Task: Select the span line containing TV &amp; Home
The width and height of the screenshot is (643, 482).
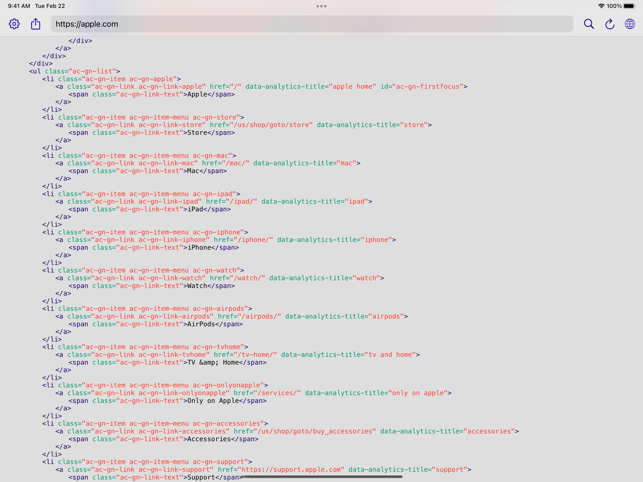Action: click(x=168, y=362)
